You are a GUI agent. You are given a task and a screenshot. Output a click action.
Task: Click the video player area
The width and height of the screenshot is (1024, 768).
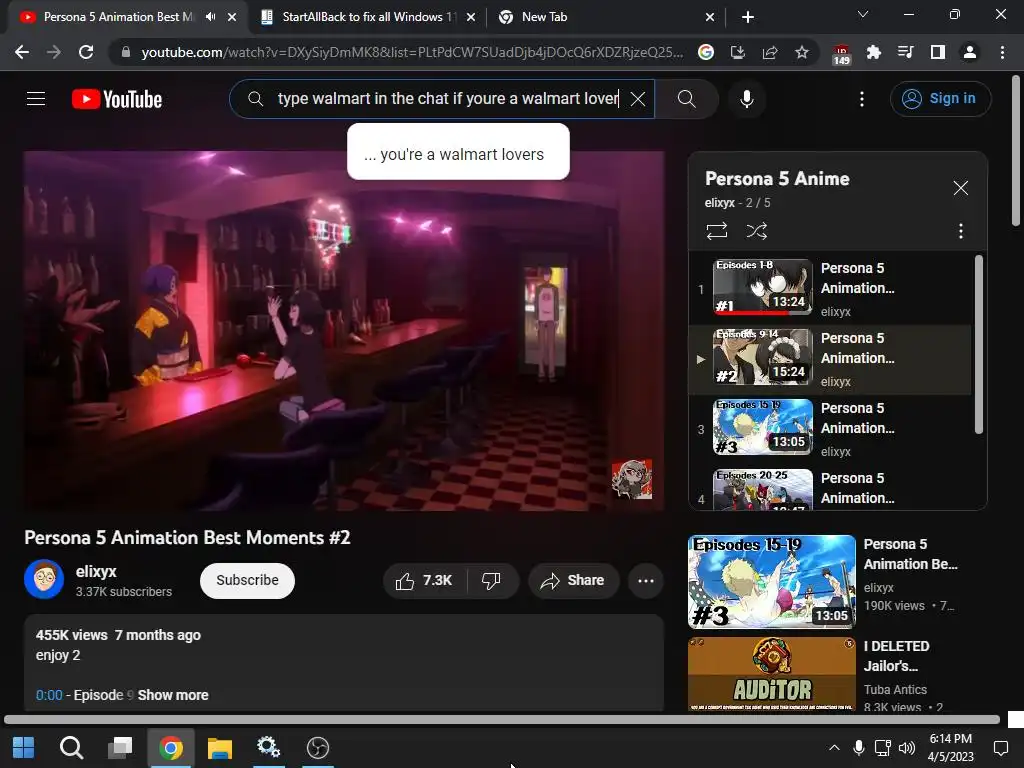pyautogui.click(x=344, y=330)
